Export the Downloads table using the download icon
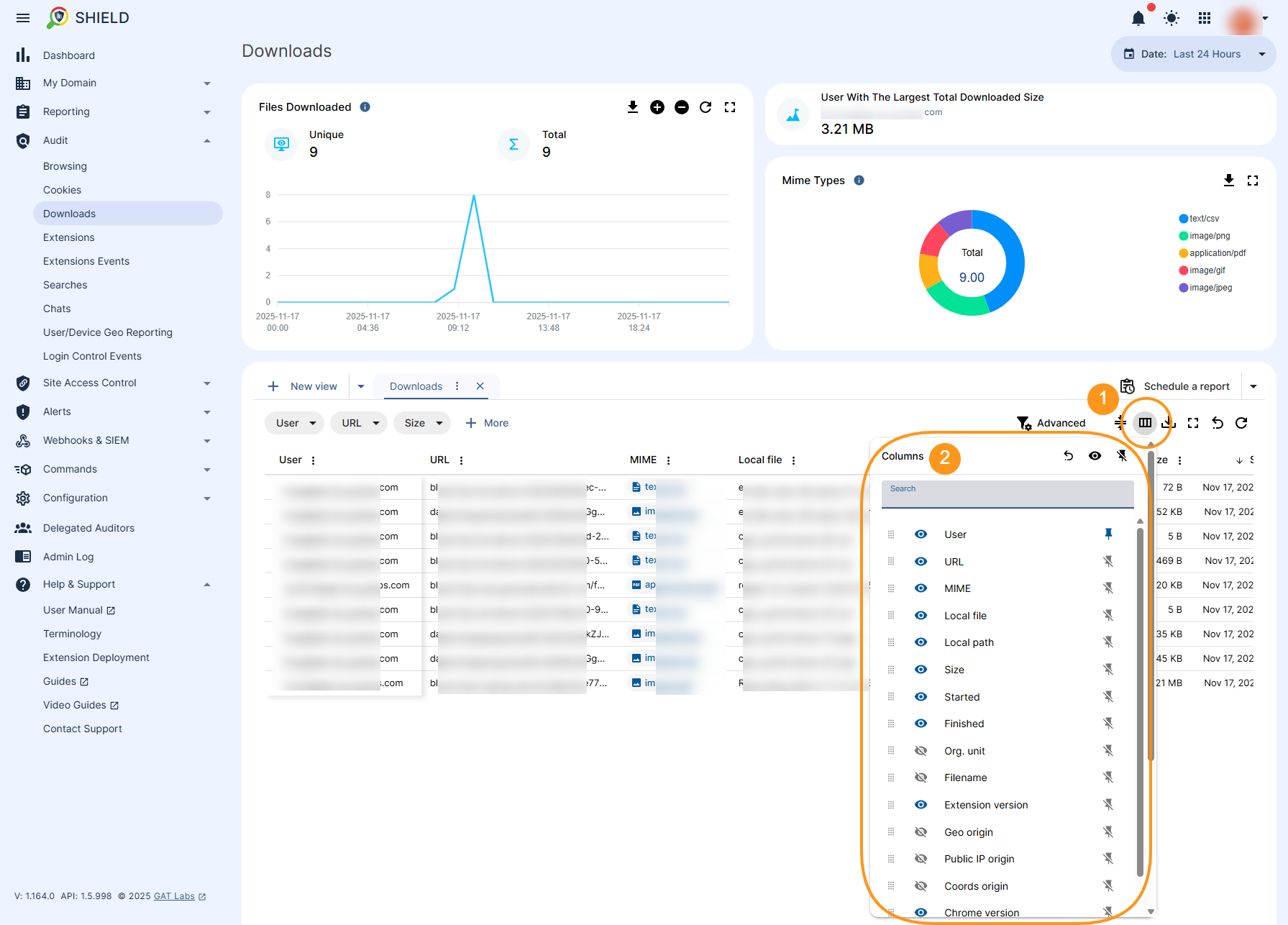This screenshot has height=925, width=1288. coord(1168,423)
